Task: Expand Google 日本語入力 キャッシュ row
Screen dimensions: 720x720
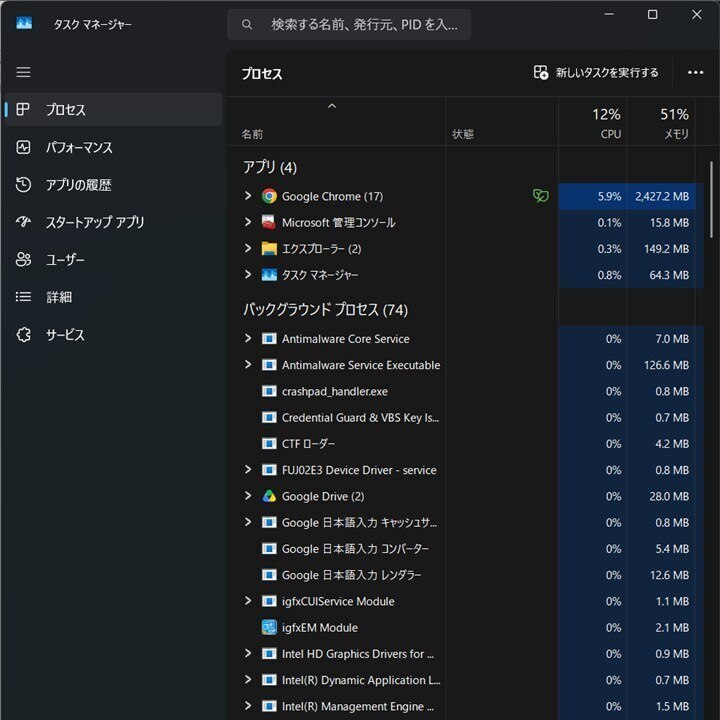Action: tap(248, 522)
